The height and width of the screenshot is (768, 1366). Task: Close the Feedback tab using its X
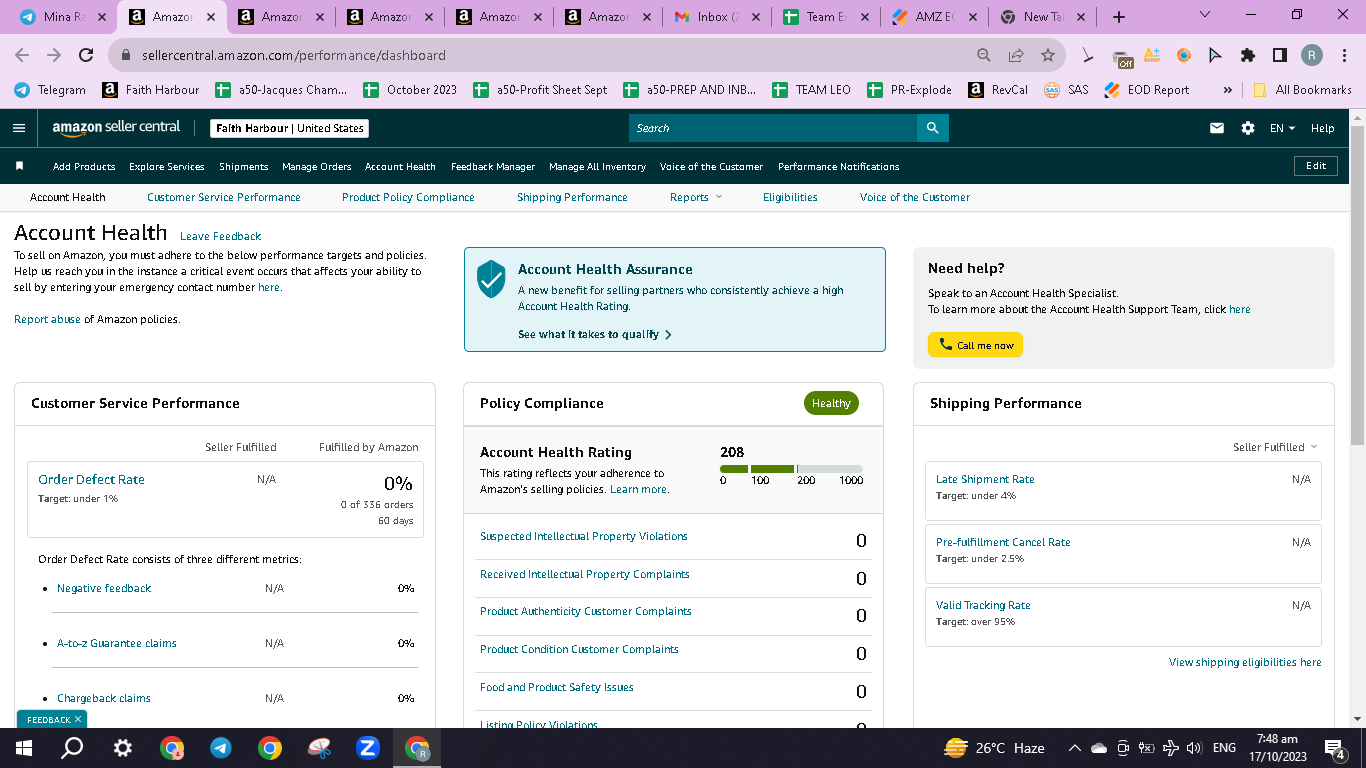pos(78,719)
